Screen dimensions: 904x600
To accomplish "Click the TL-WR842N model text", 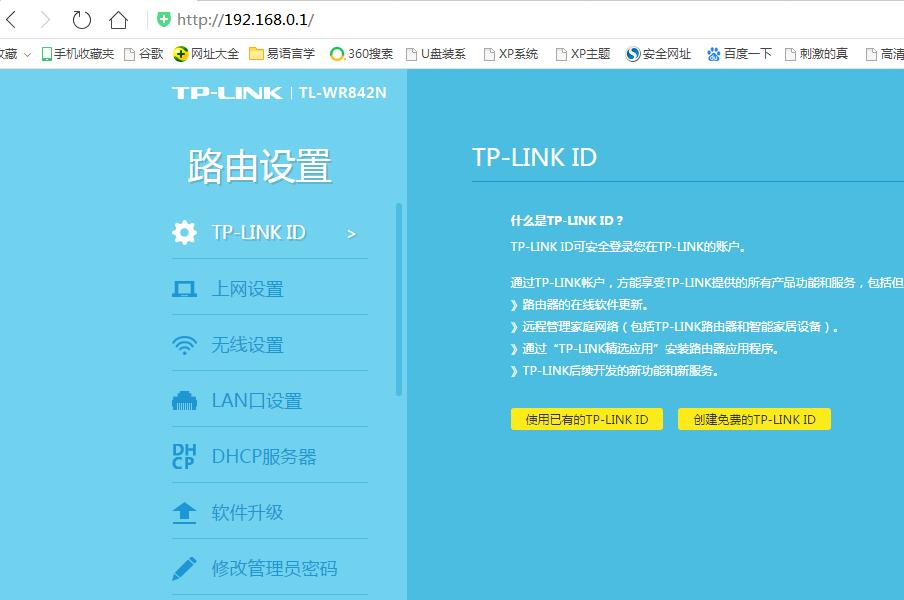I will [x=342, y=93].
